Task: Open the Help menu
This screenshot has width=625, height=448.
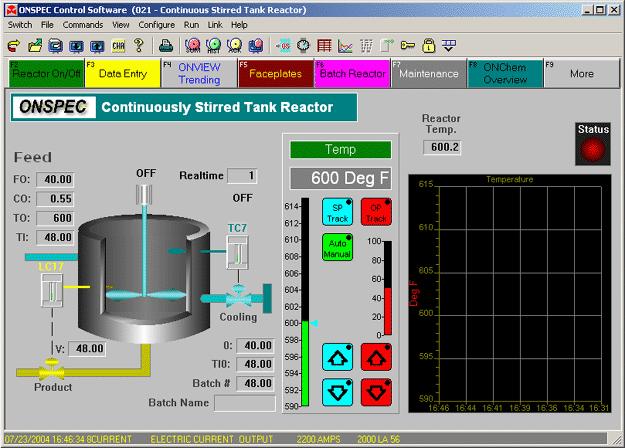Action: (239, 25)
